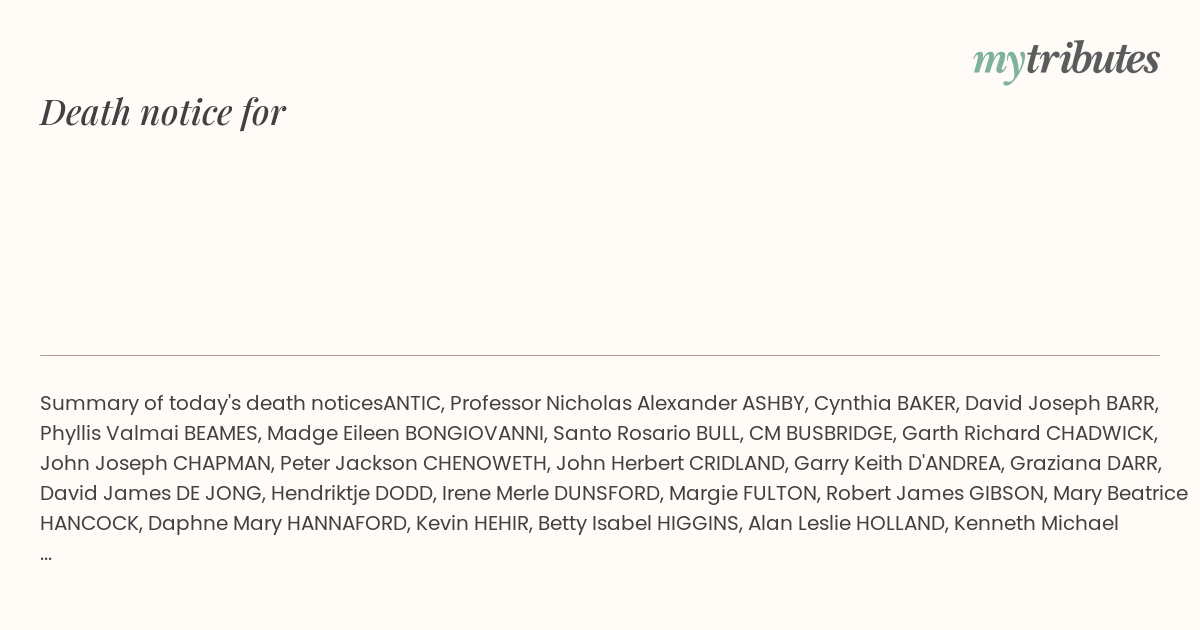Click the mytributes logo
Screen dimensions: 1200x630
(1066, 61)
